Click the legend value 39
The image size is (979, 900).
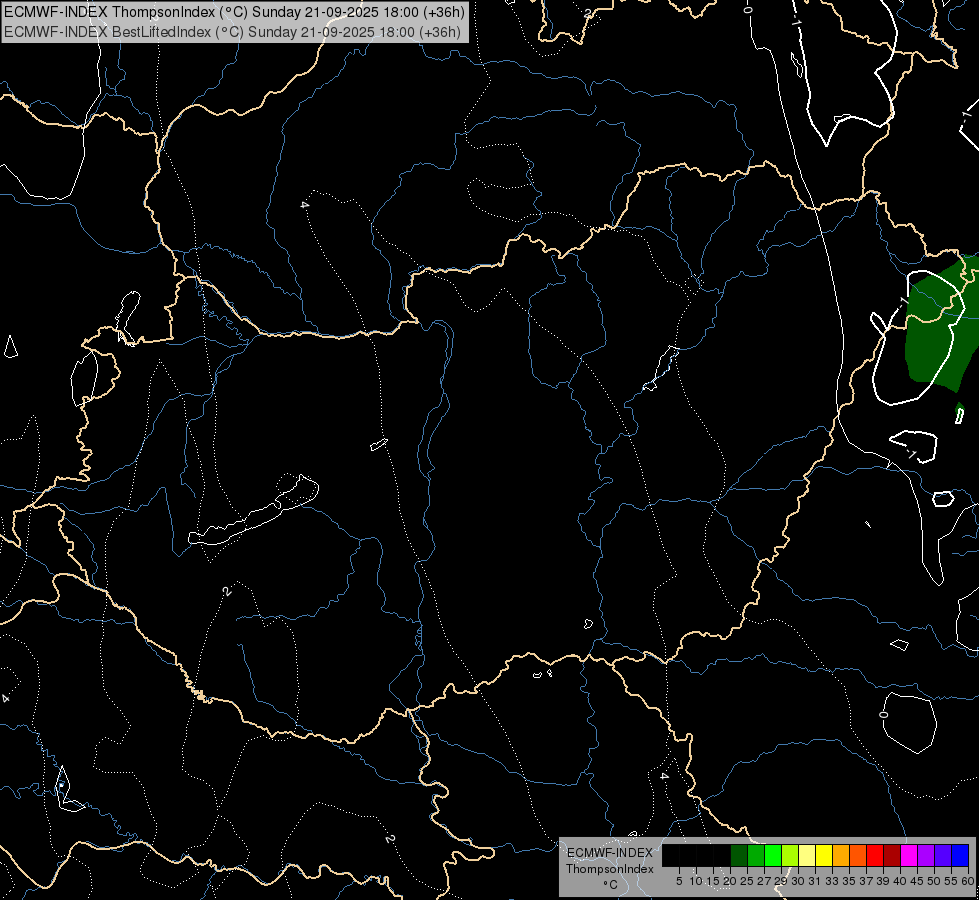[883, 881]
